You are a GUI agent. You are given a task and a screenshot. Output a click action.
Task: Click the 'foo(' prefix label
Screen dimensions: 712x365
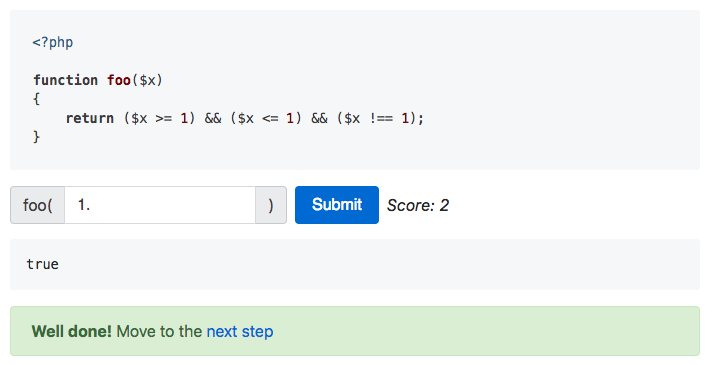(38, 205)
